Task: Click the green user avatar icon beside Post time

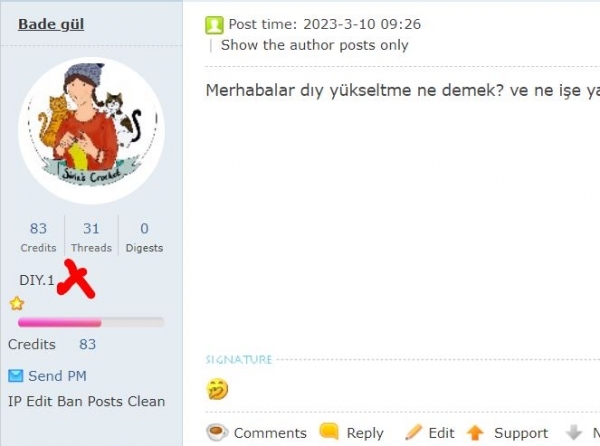Action: [214, 25]
